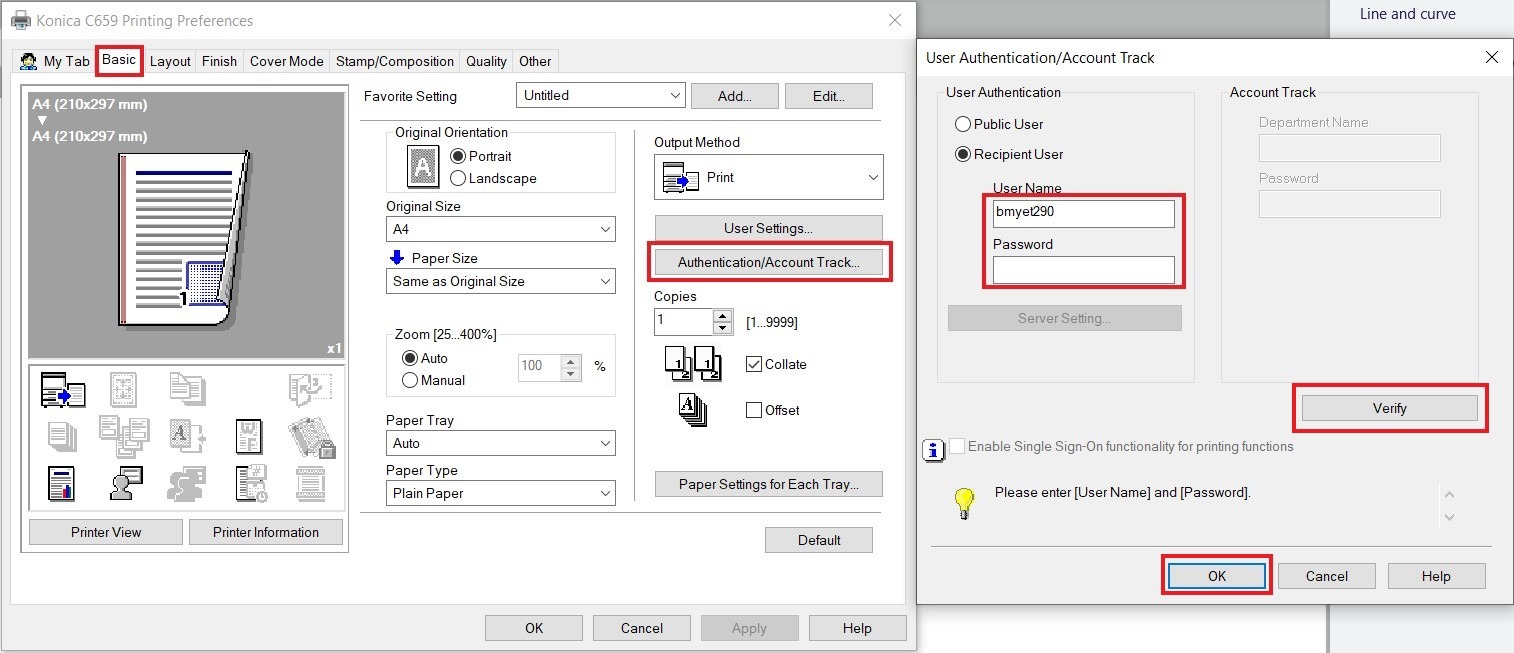Open the Stamp/Composition tab

coord(397,61)
